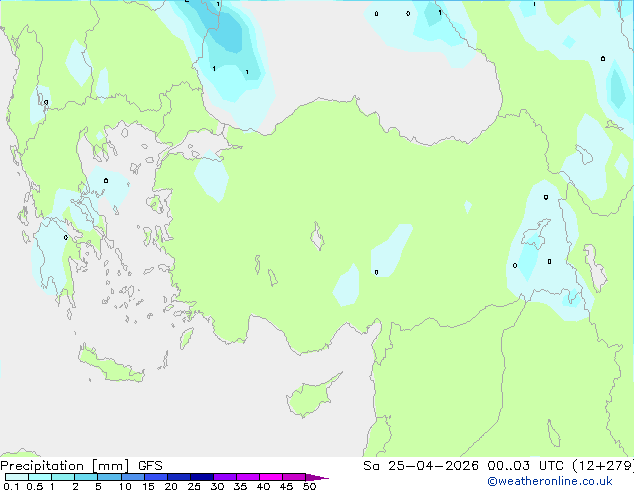Image resolution: width=634 pixels, height=490 pixels.
Task: Click legend value '50'
Action: click(x=309, y=486)
